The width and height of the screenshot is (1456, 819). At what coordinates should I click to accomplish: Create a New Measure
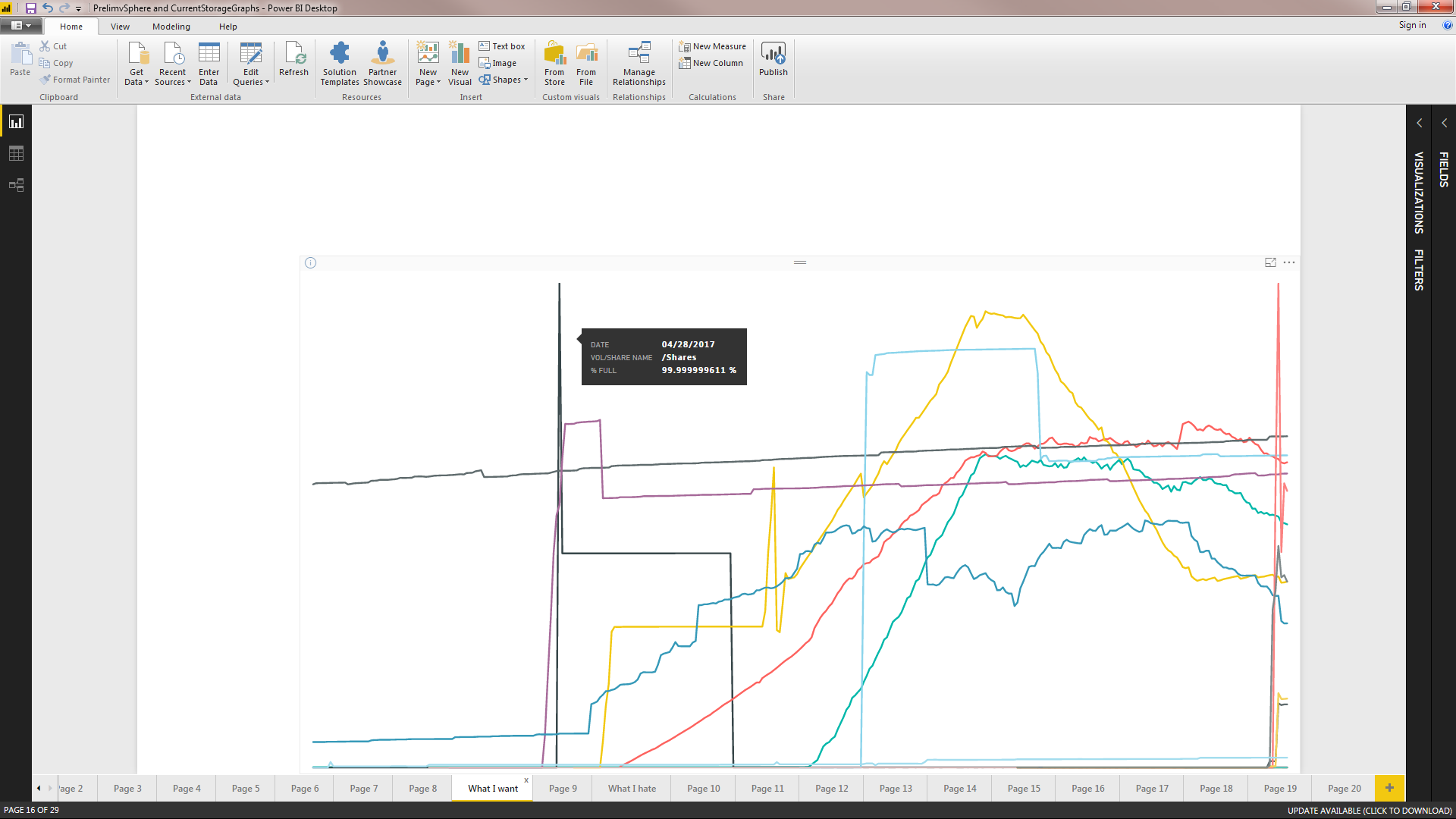point(712,46)
